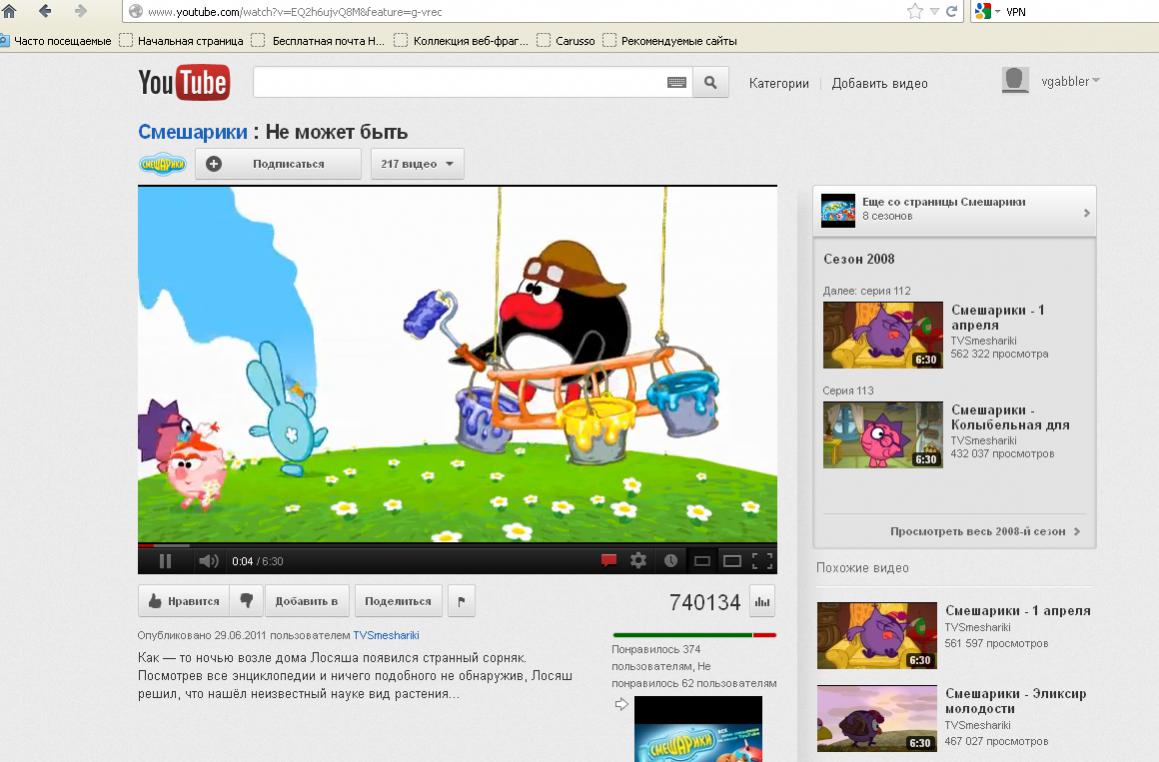Open серия 112 thumbnail in Сезон 2008
This screenshot has height=762, width=1159.
click(883, 335)
